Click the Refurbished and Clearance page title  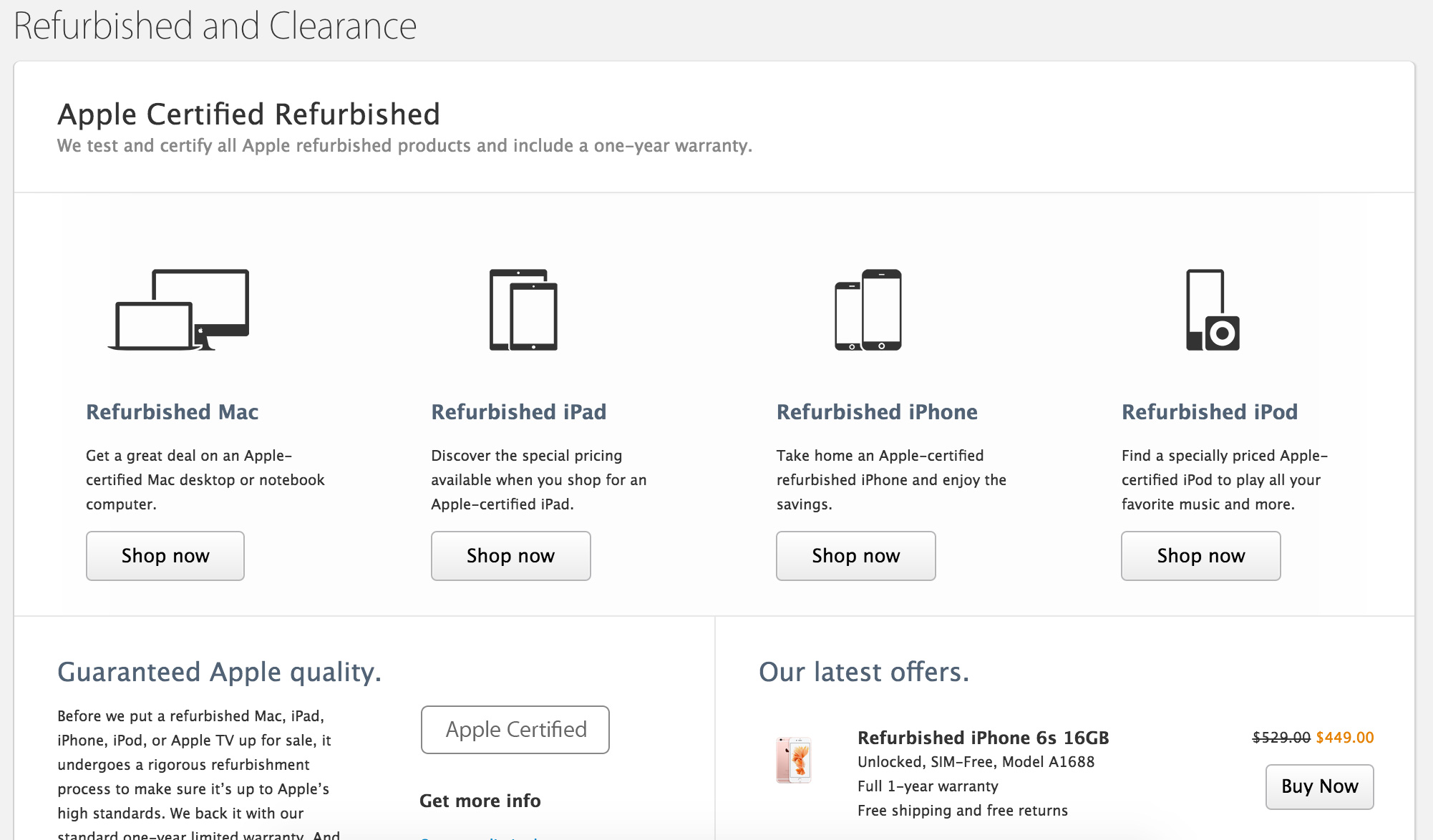(215, 26)
